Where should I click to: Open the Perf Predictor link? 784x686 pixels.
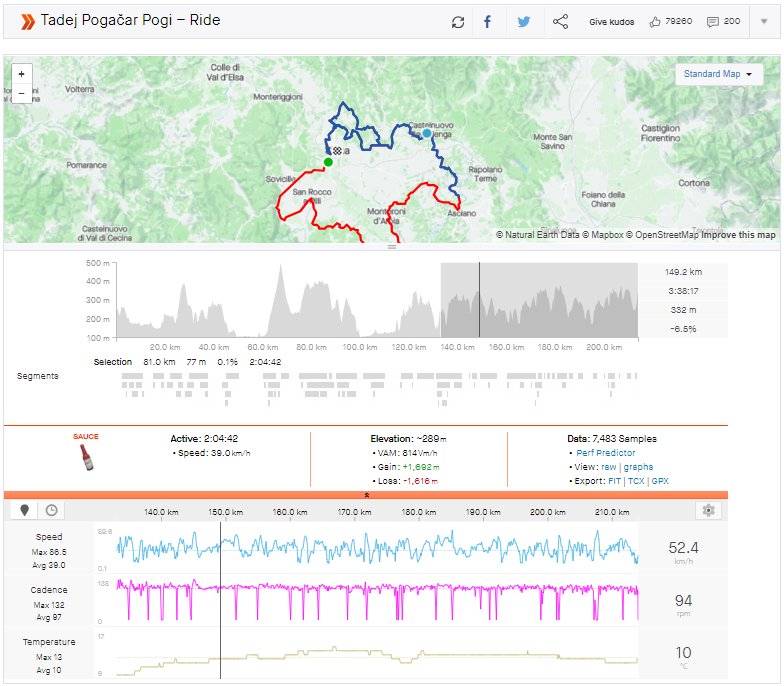[605, 453]
